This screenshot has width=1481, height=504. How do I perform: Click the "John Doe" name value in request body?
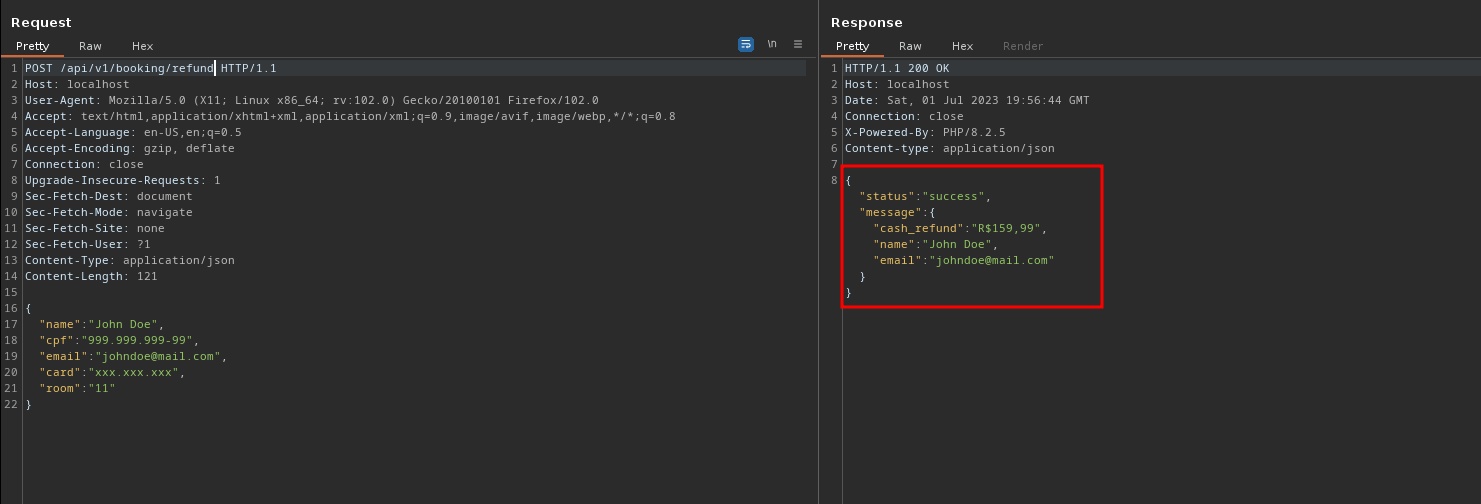(125, 324)
